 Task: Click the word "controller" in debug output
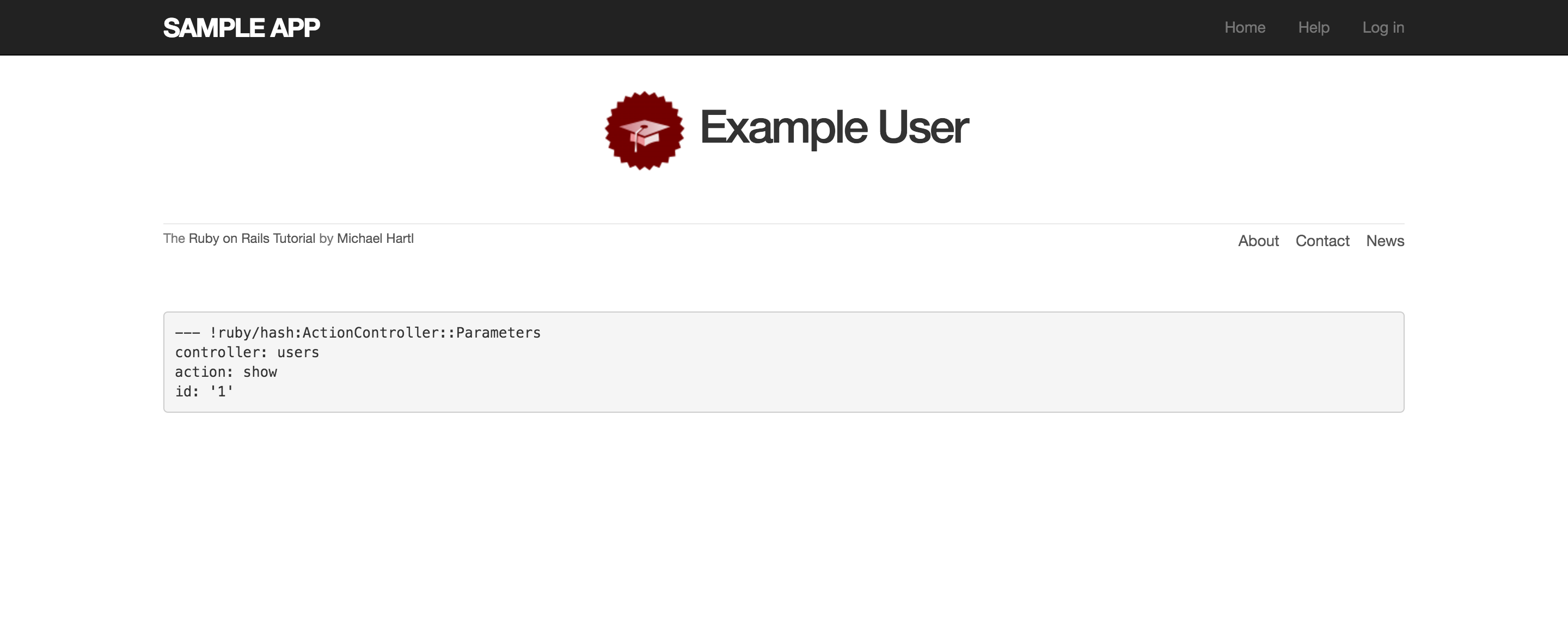click(x=217, y=352)
